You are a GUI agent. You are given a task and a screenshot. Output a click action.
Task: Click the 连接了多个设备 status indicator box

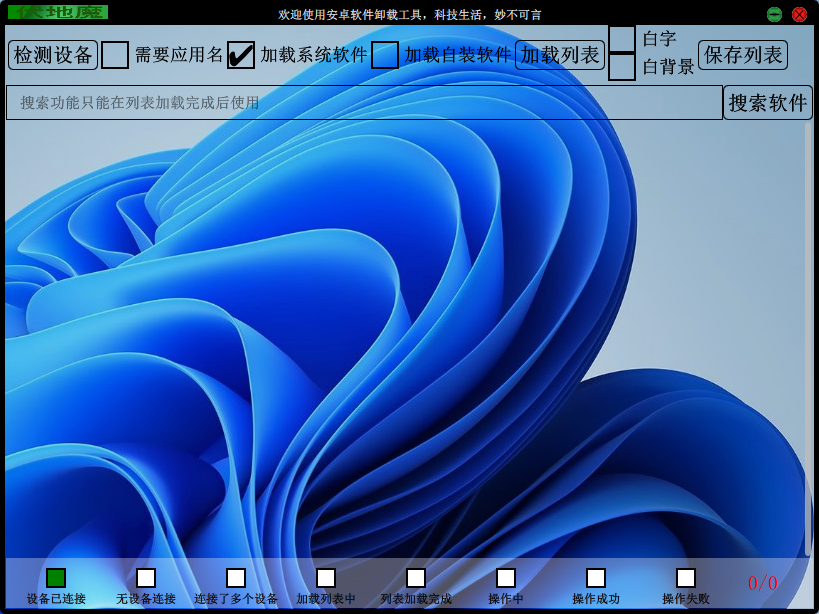[236, 578]
